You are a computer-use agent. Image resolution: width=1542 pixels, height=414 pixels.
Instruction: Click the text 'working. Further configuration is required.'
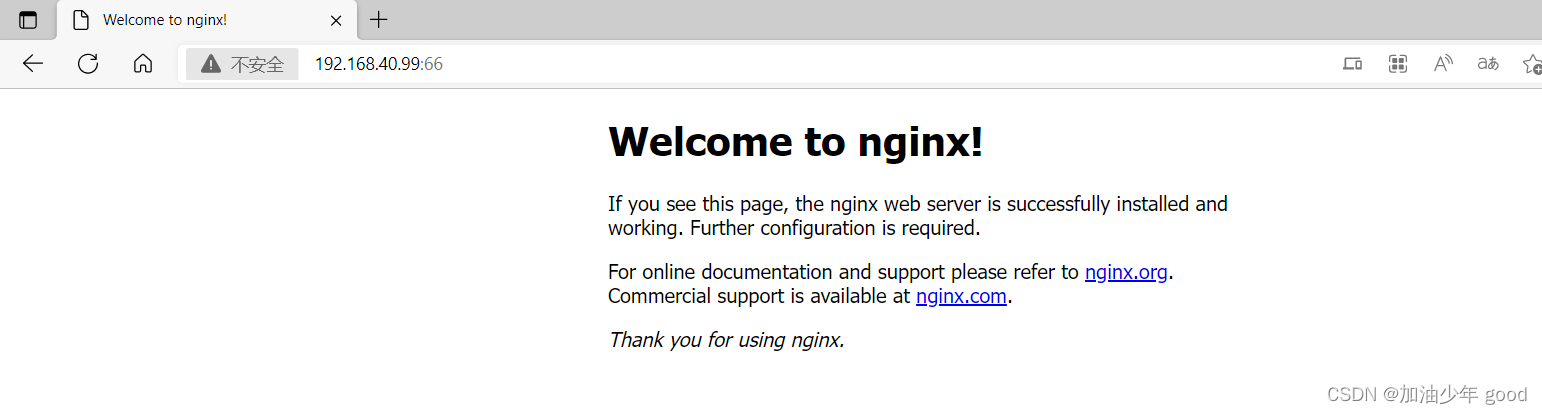794,228
